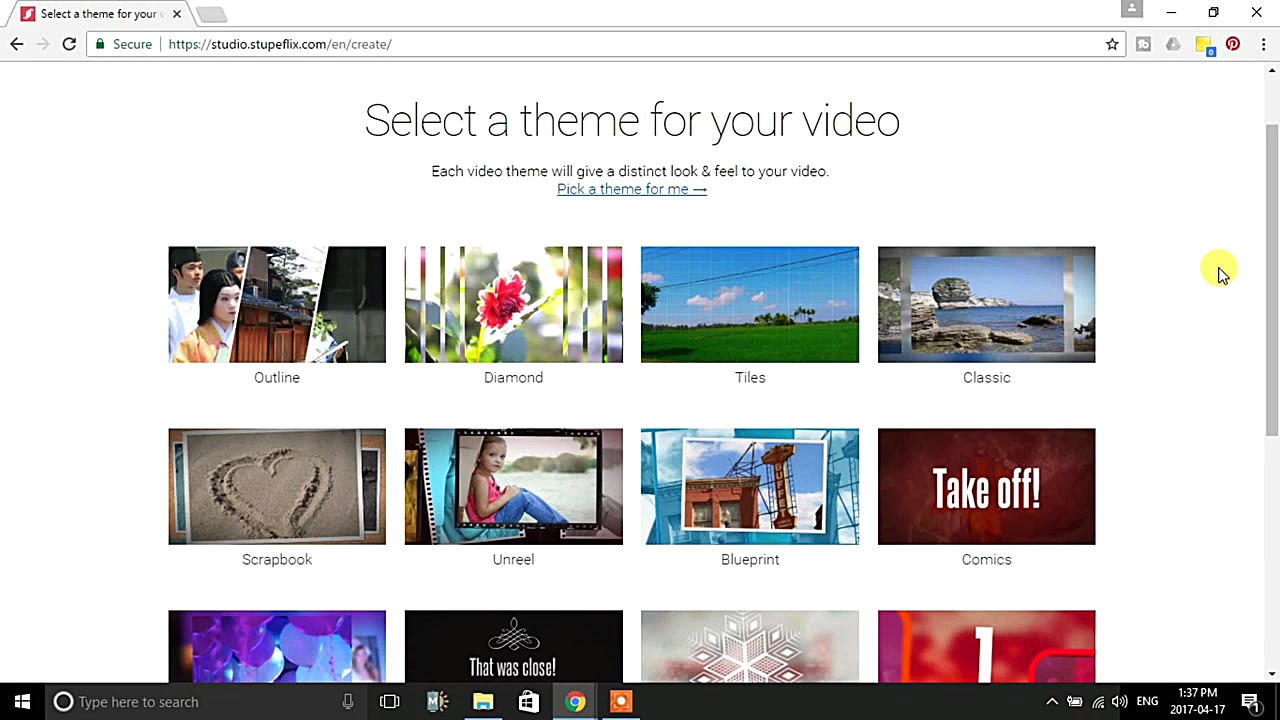Click the page vertical scrollbar thumb
Image resolution: width=1280 pixels, height=720 pixels.
pyautogui.click(x=1272, y=280)
